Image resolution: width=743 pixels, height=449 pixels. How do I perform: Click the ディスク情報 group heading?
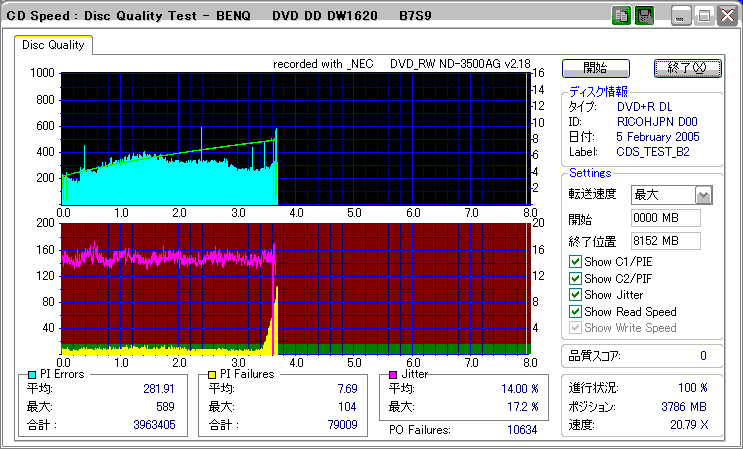598,91
